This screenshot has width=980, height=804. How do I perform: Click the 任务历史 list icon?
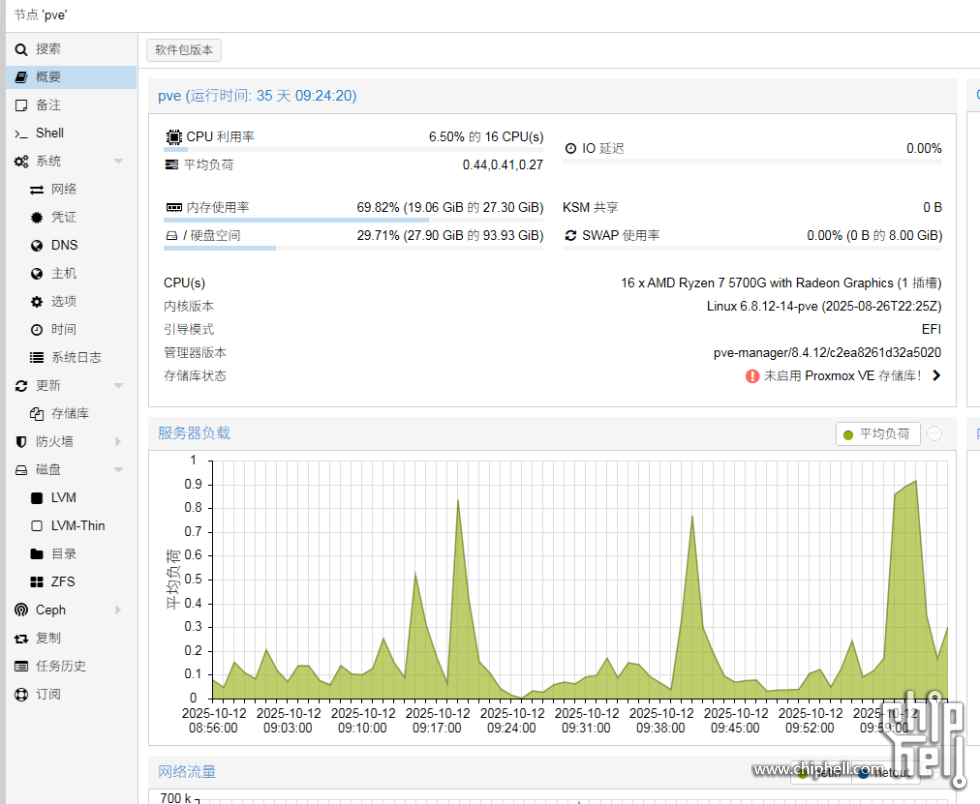click(21, 666)
